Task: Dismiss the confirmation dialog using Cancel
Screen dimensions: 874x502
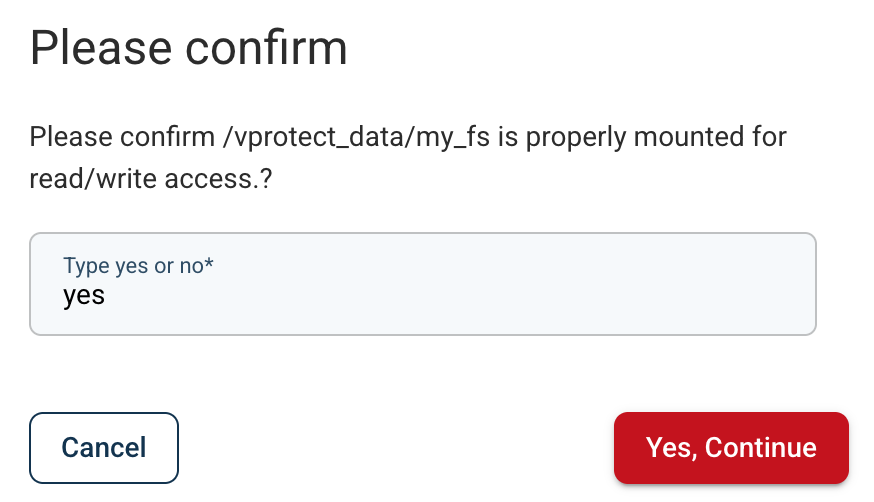Action: [x=104, y=447]
